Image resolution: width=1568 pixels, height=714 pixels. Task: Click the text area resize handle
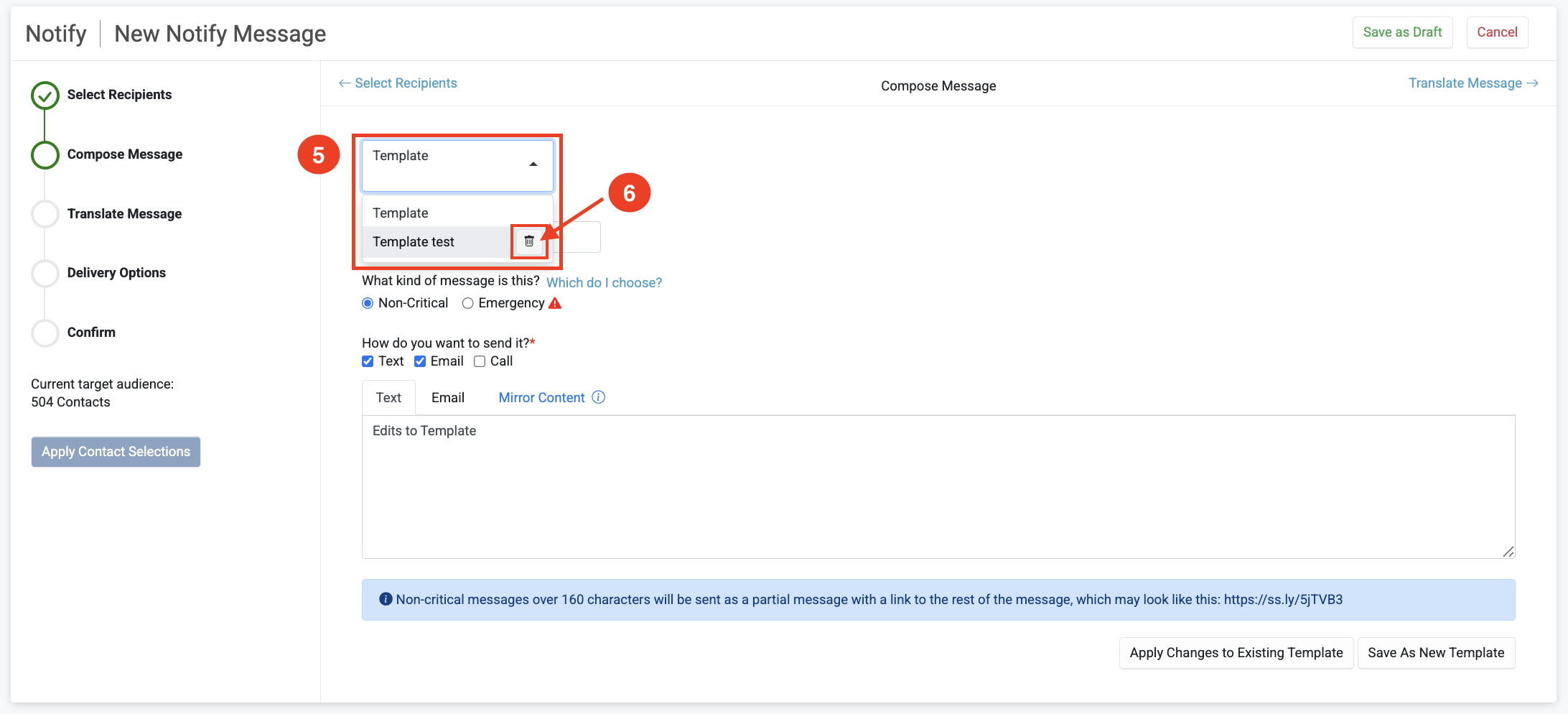pos(1508,552)
